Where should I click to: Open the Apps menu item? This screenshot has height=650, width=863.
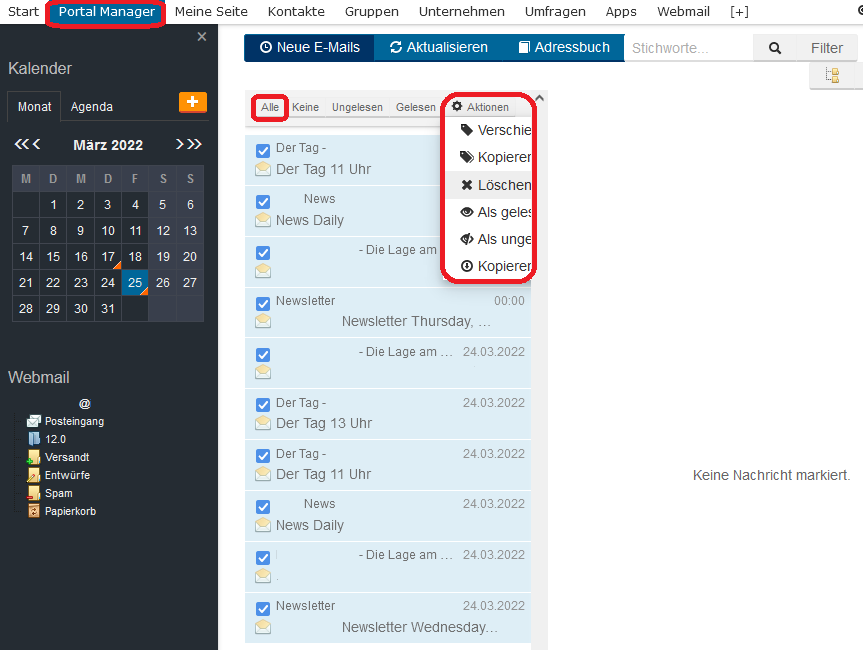pos(621,12)
